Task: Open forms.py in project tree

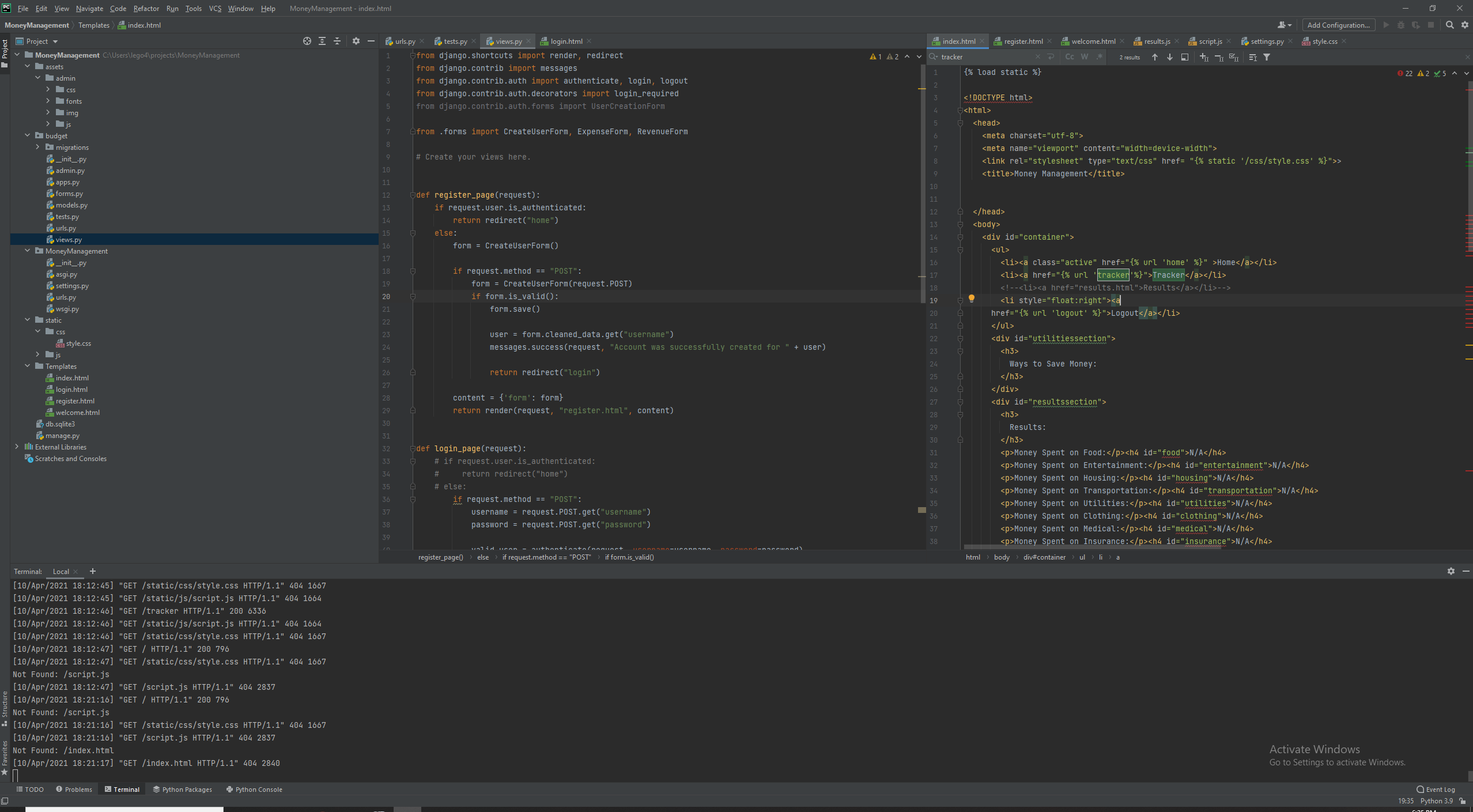Action: [69, 194]
